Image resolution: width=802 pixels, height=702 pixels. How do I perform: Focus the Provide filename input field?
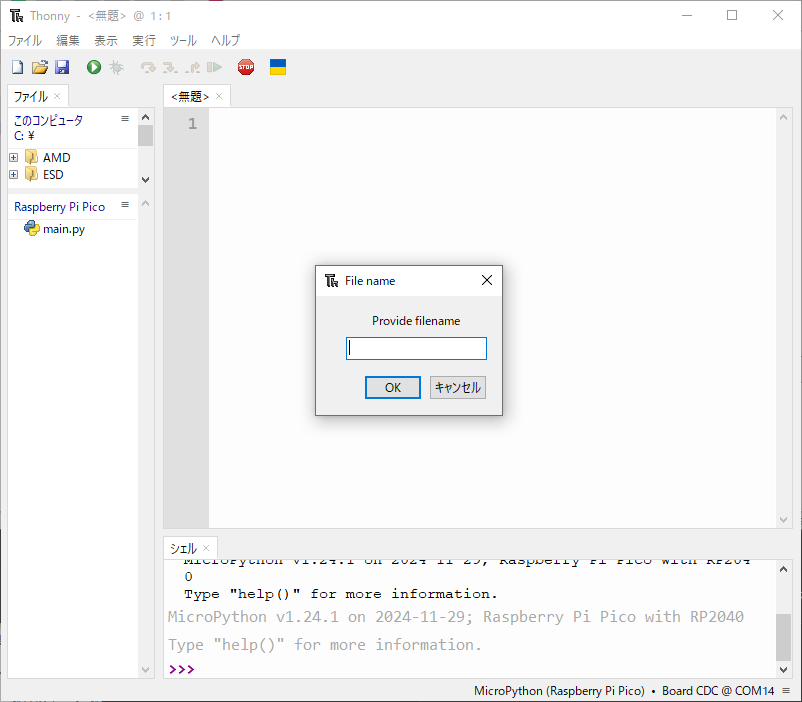point(416,348)
